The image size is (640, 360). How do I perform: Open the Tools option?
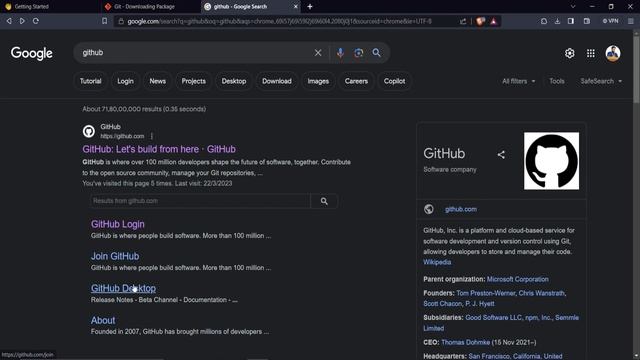pos(557,81)
